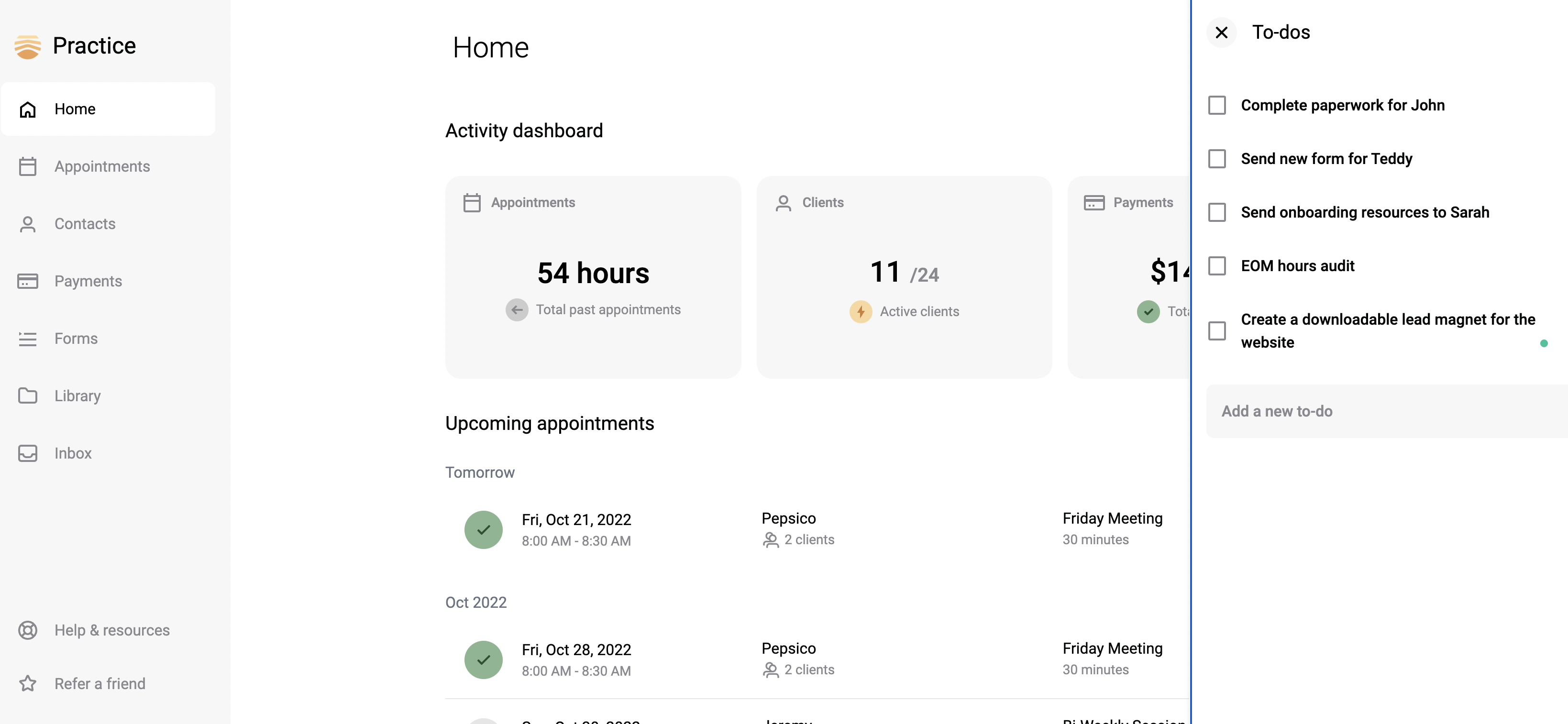1568x724 pixels.
Task: Click the Fri, Oct 28, 2022 date
Action: pyautogui.click(x=576, y=650)
